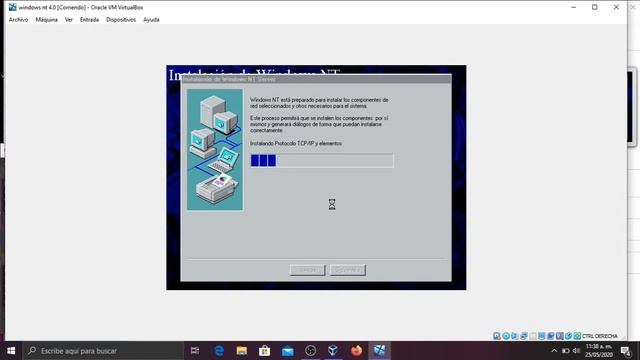640x360 pixels.
Task: Click the network computers illustration in the wizard
Action: click(x=215, y=150)
